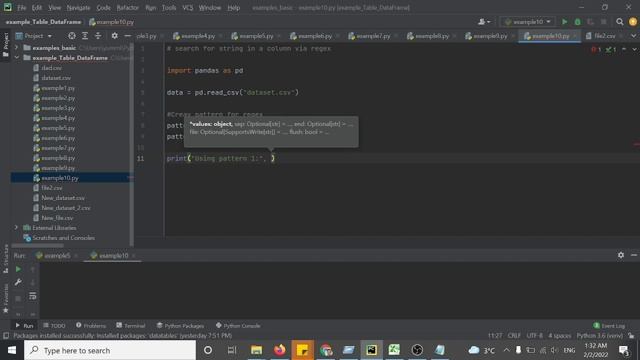Open Structure tool window stripe
The height and width of the screenshot is (360, 640).
pyautogui.click(x=5, y=258)
